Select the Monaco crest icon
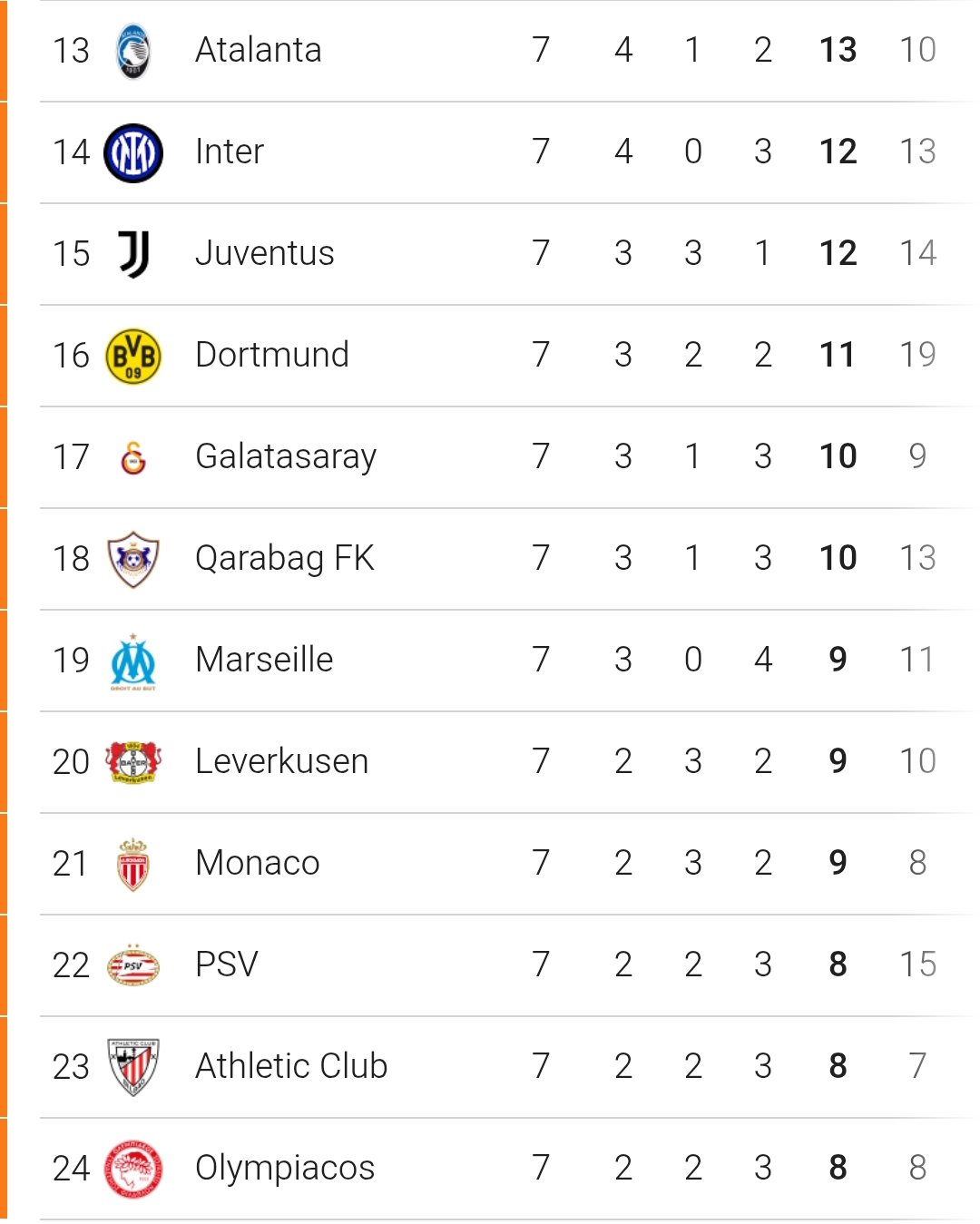The image size is (980, 1224). click(x=133, y=864)
